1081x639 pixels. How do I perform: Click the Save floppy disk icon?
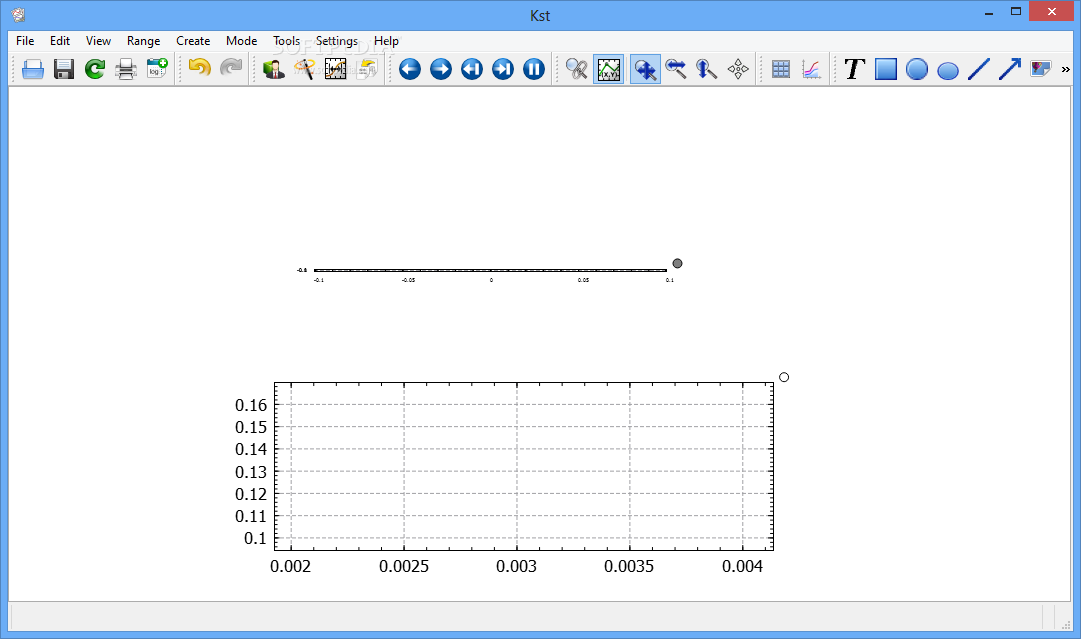(63, 69)
